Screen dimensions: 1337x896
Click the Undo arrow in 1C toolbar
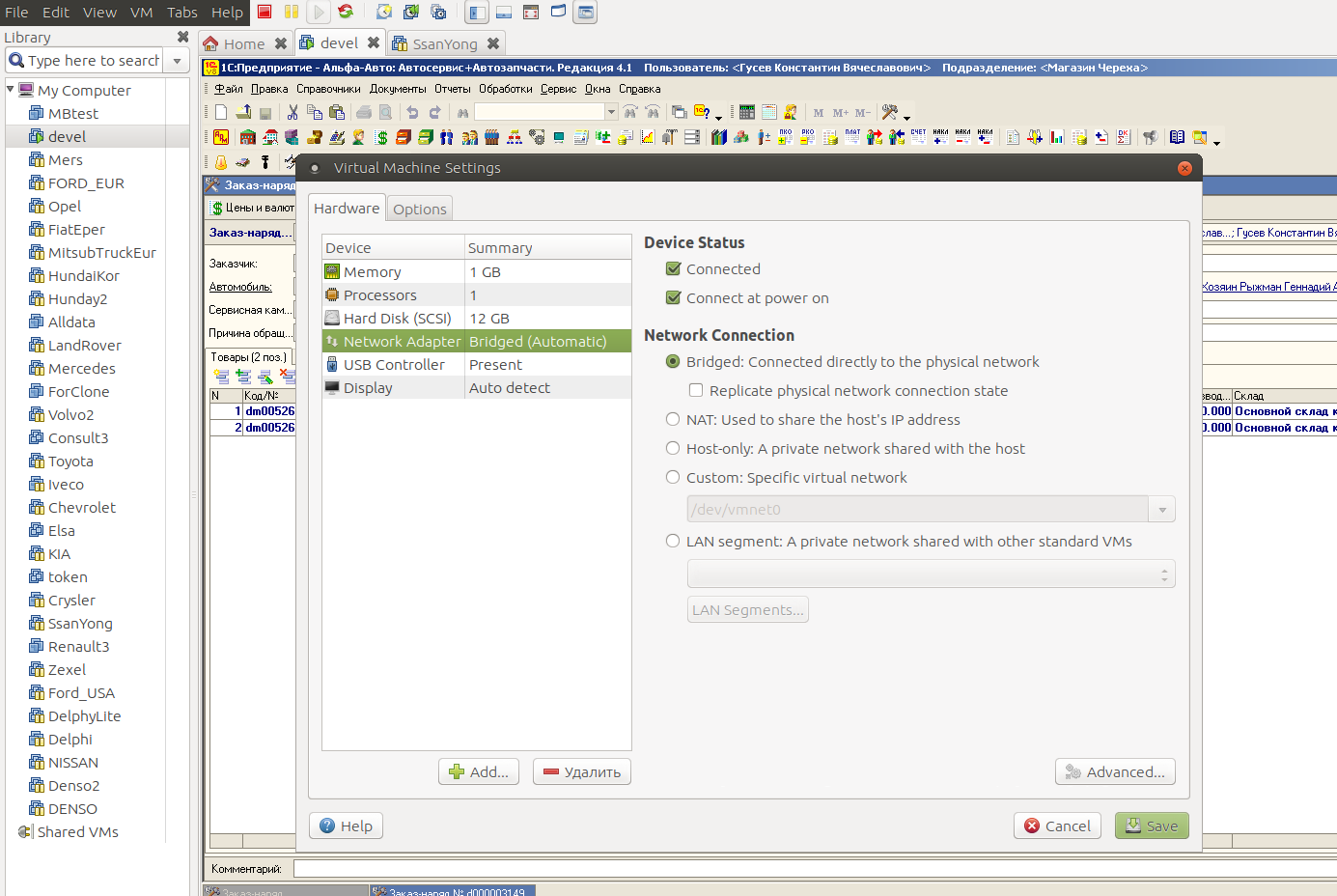click(x=412, y=112)
